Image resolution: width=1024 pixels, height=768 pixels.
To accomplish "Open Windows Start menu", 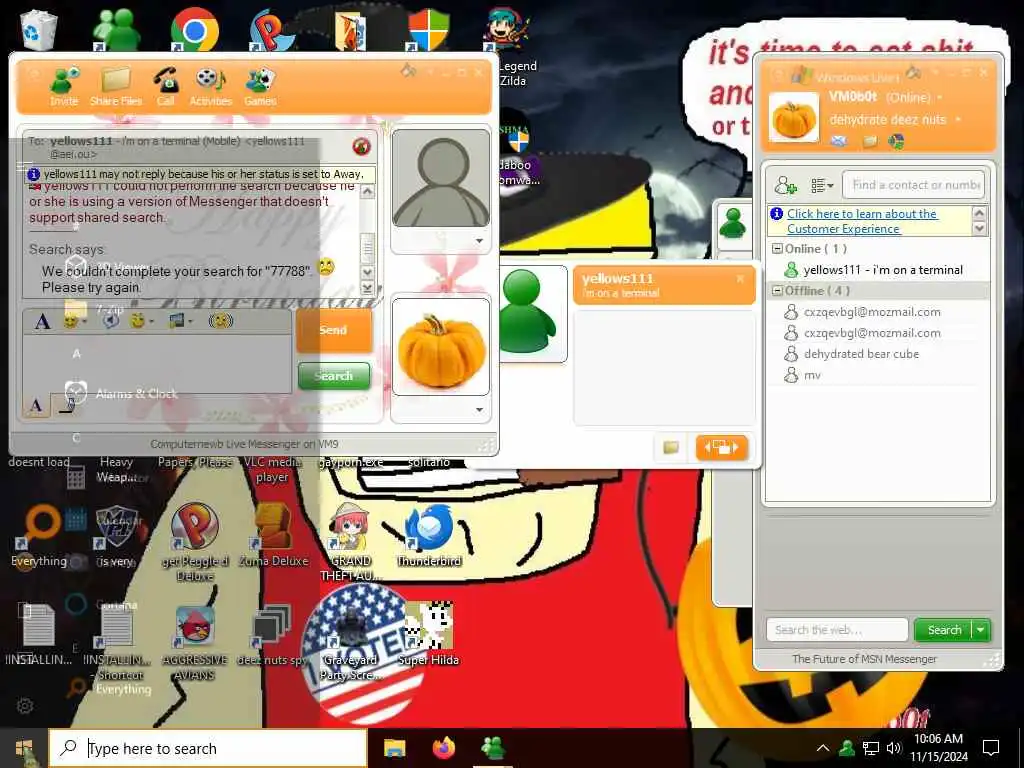I will 24,748.
